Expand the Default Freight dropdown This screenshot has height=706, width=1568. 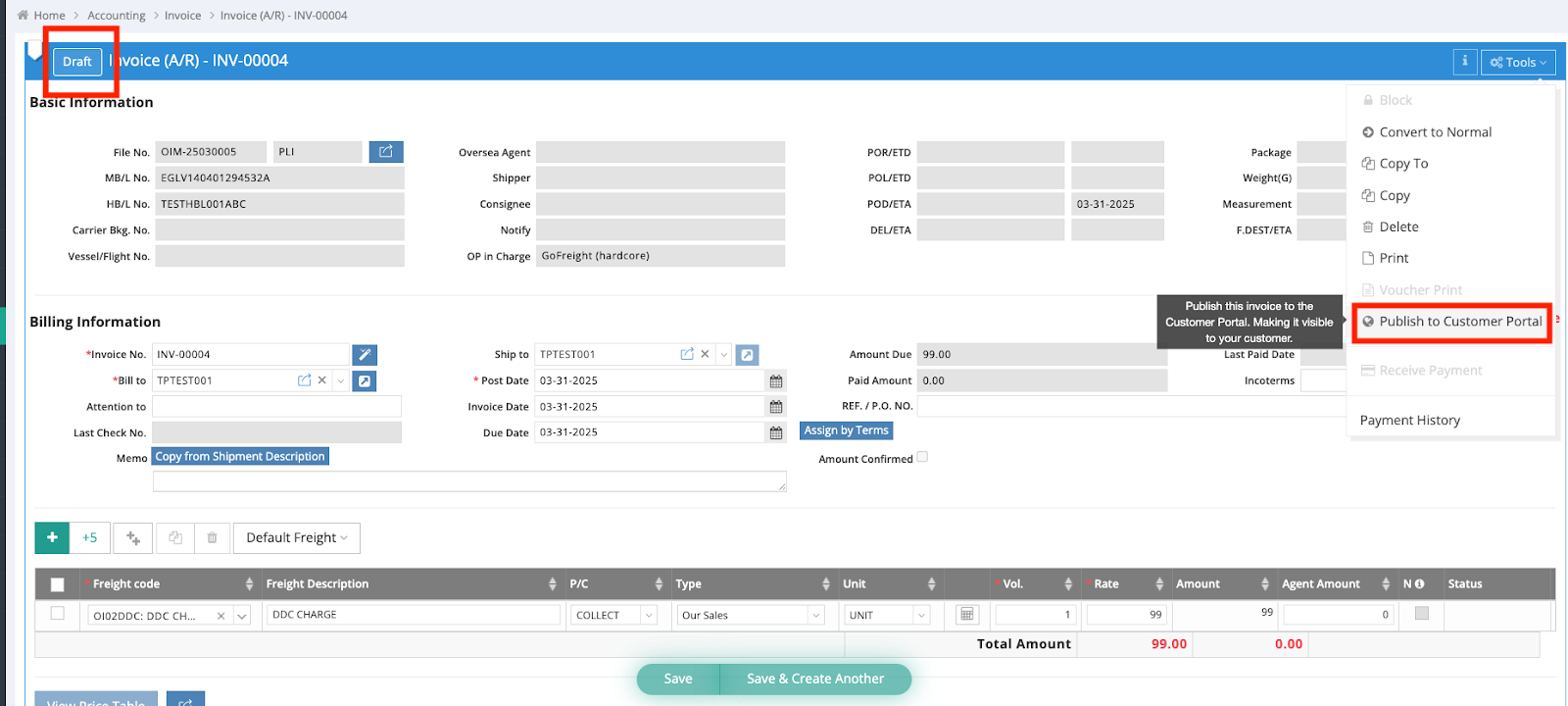click(x=297, y=537)
